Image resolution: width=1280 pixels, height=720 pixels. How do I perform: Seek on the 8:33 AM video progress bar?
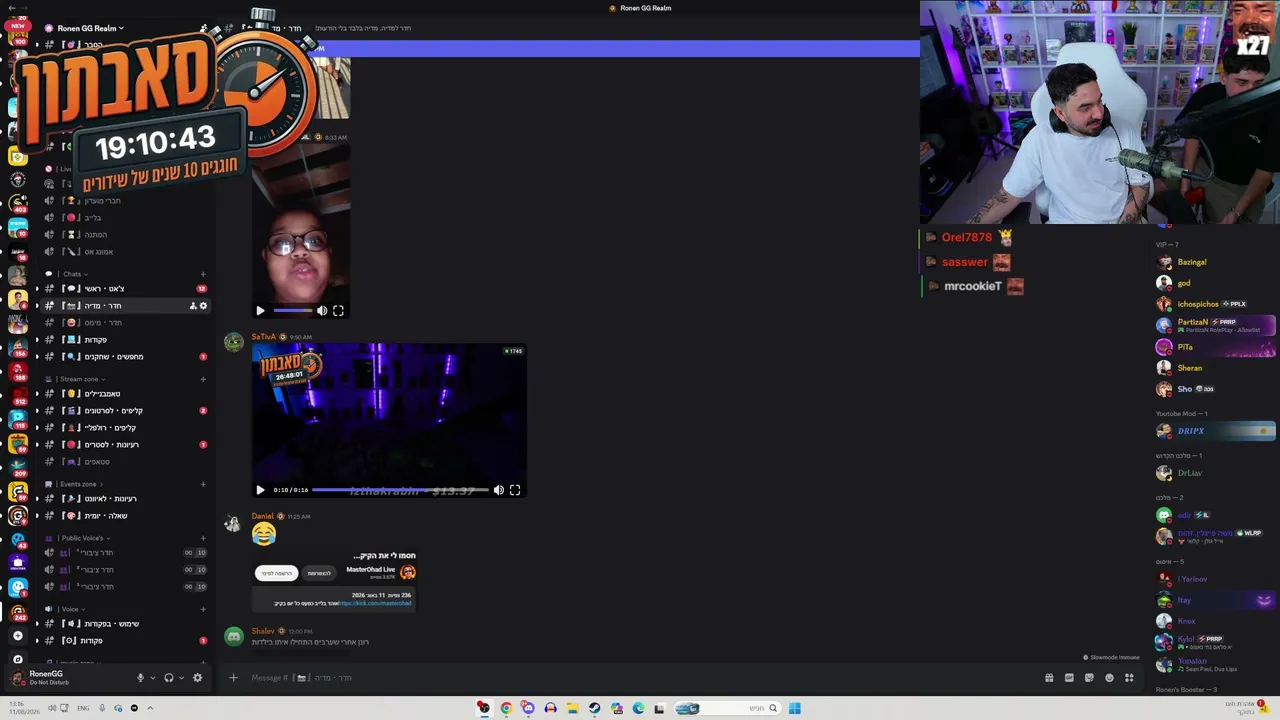pyautogui.click(x=294, y=311)
